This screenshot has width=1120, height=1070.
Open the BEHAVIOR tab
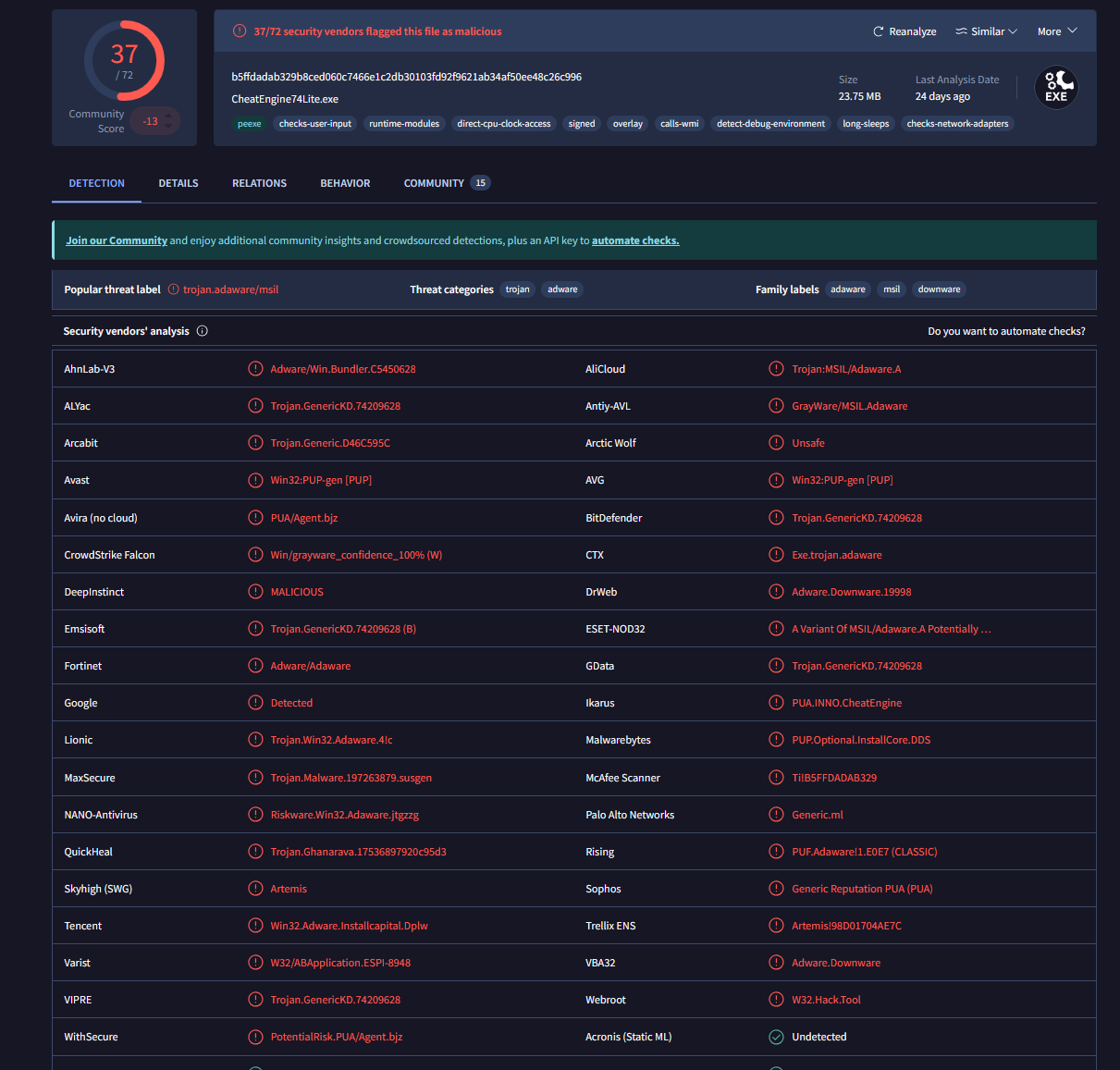pos(345,183)
